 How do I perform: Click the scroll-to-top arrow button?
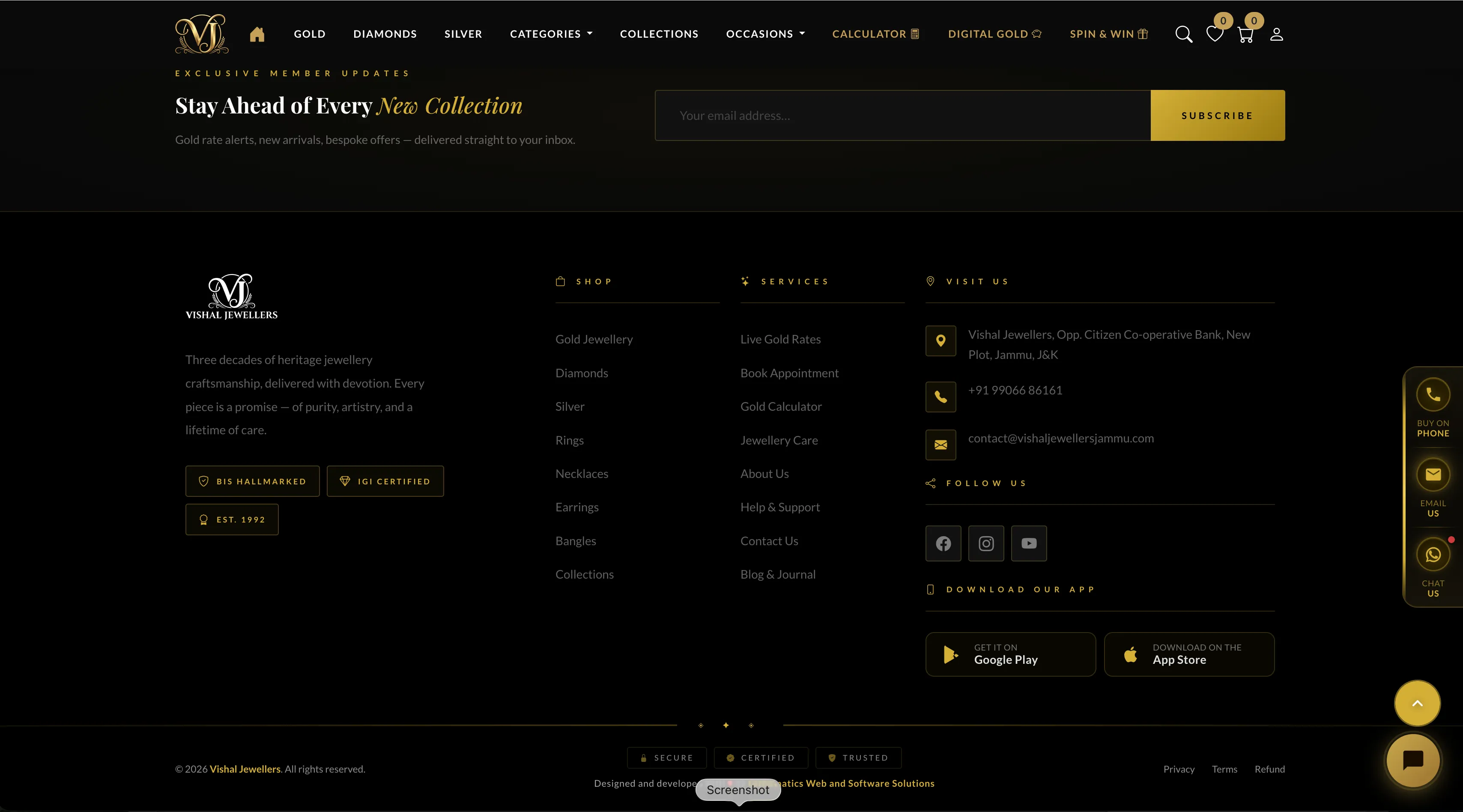pyautogui.click(x=1418, y=703)
